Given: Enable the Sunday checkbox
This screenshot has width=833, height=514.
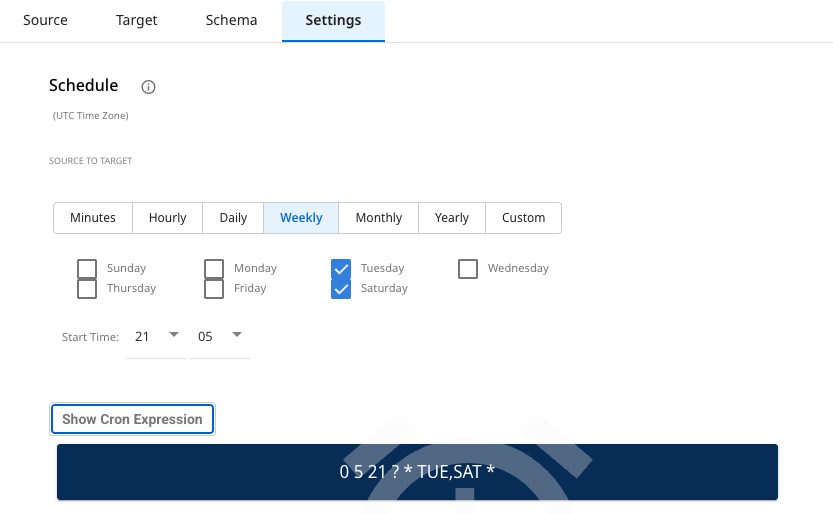Looking at the screenshot, I should pos(88,268).
